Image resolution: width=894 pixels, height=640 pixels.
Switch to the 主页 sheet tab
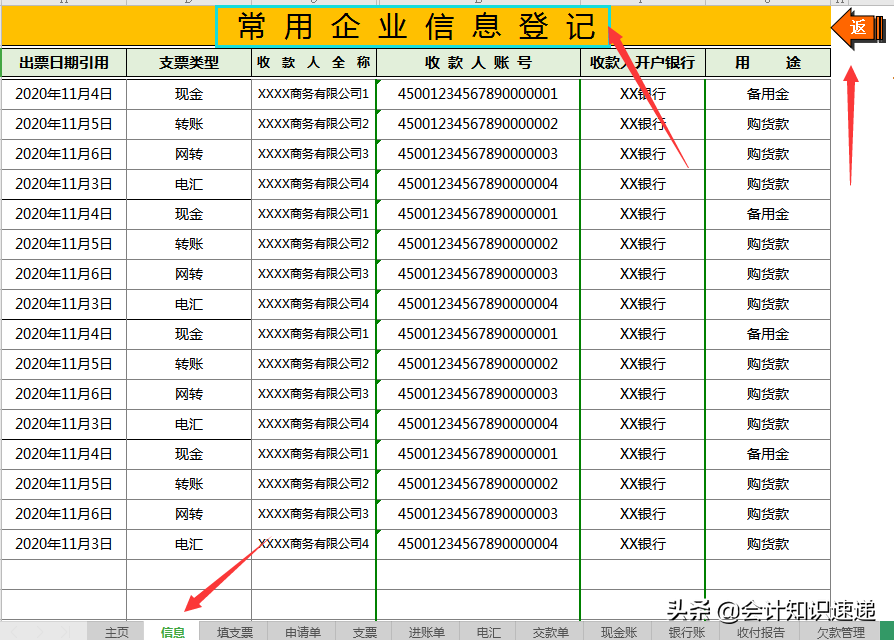[x=115, y=631]
